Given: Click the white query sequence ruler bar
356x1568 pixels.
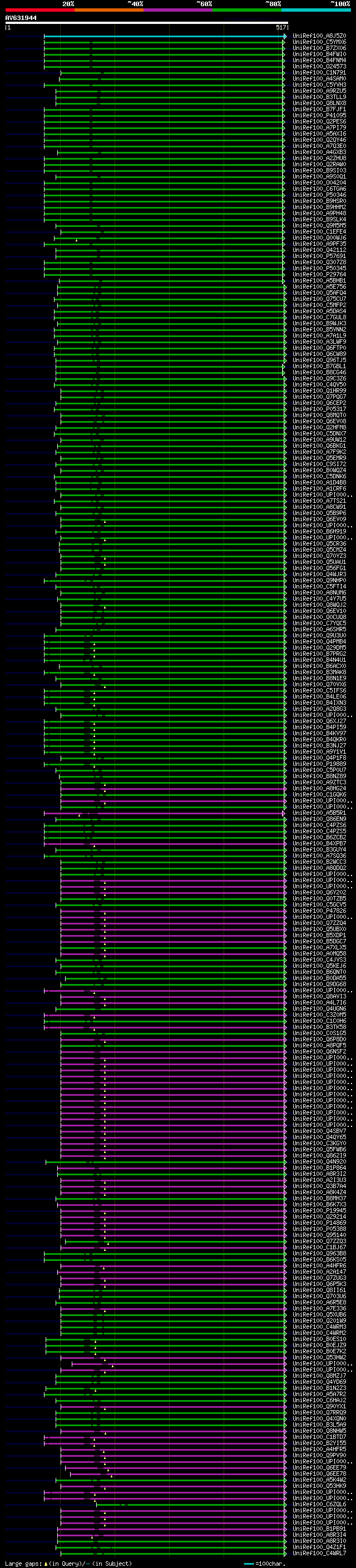Looking at the screenshot, I should click(146, 22).
